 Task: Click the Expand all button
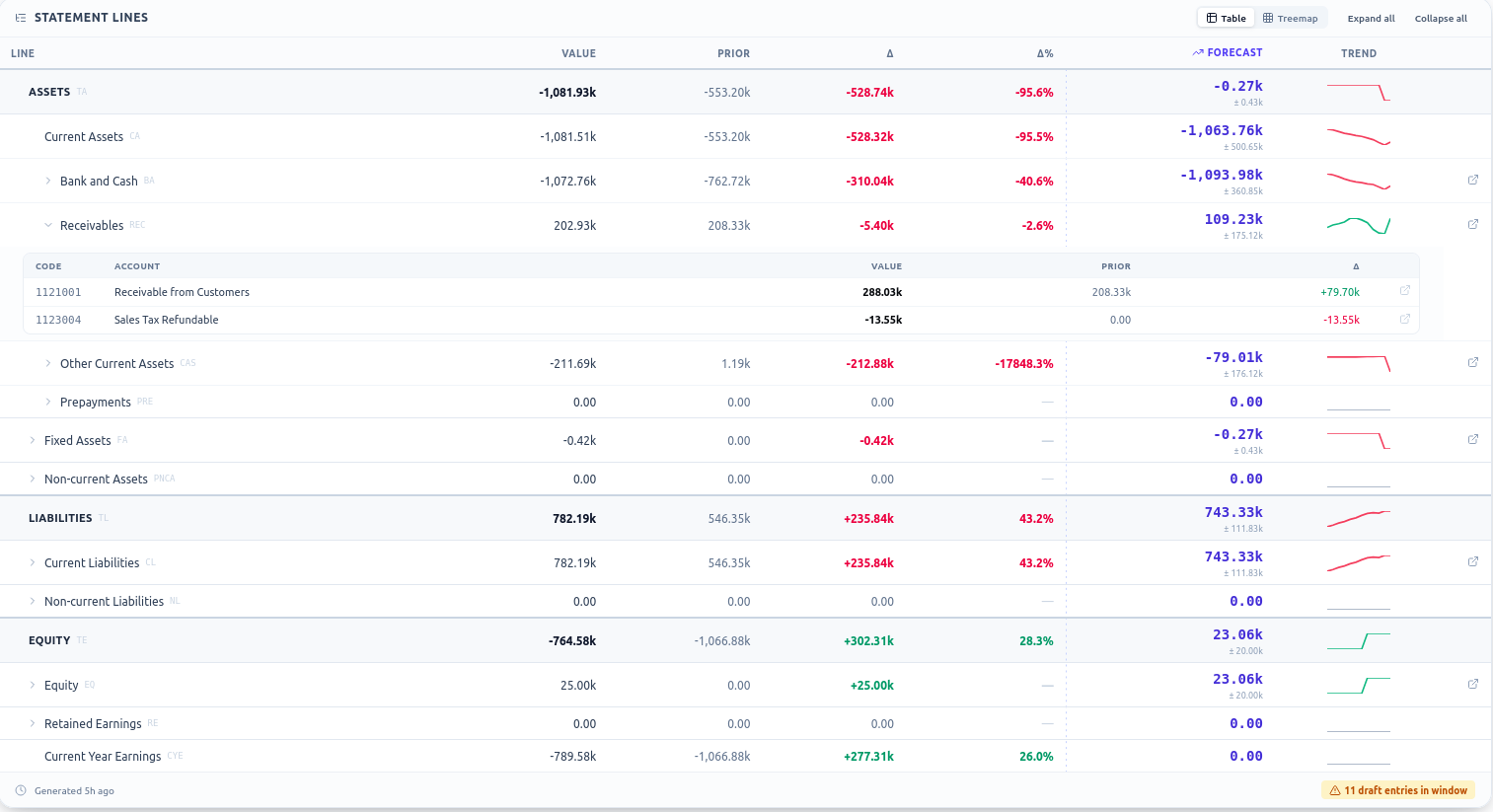click(x=1371, y=18)
